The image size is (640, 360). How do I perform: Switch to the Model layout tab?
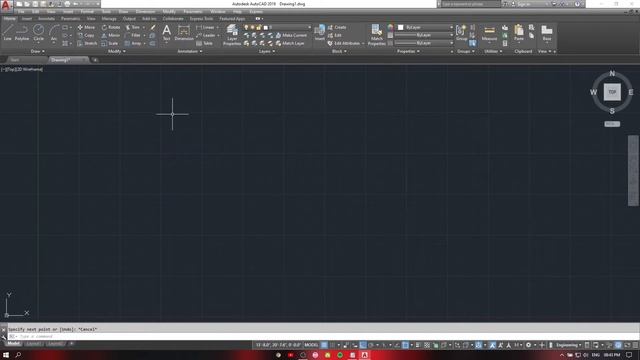pos(13,344)
